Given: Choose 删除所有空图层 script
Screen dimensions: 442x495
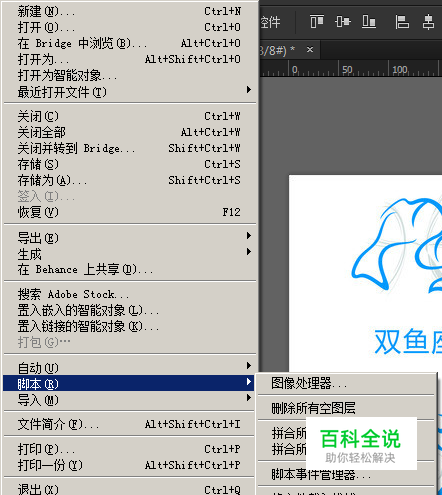Looking at the screenshot, I should pos(346,408).
